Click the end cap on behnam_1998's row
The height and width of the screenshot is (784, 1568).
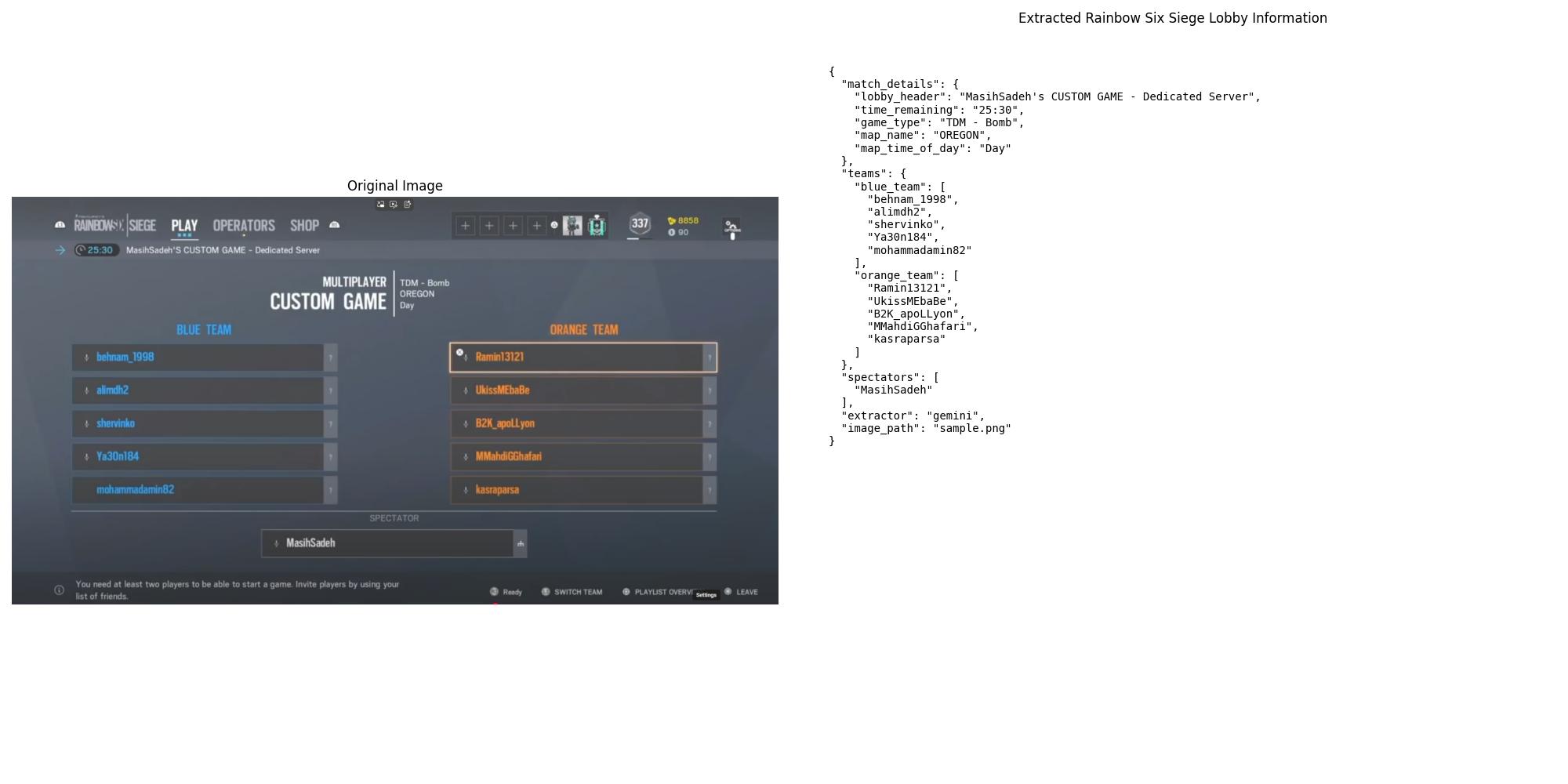pyautogui.click(x=331, y=358)
